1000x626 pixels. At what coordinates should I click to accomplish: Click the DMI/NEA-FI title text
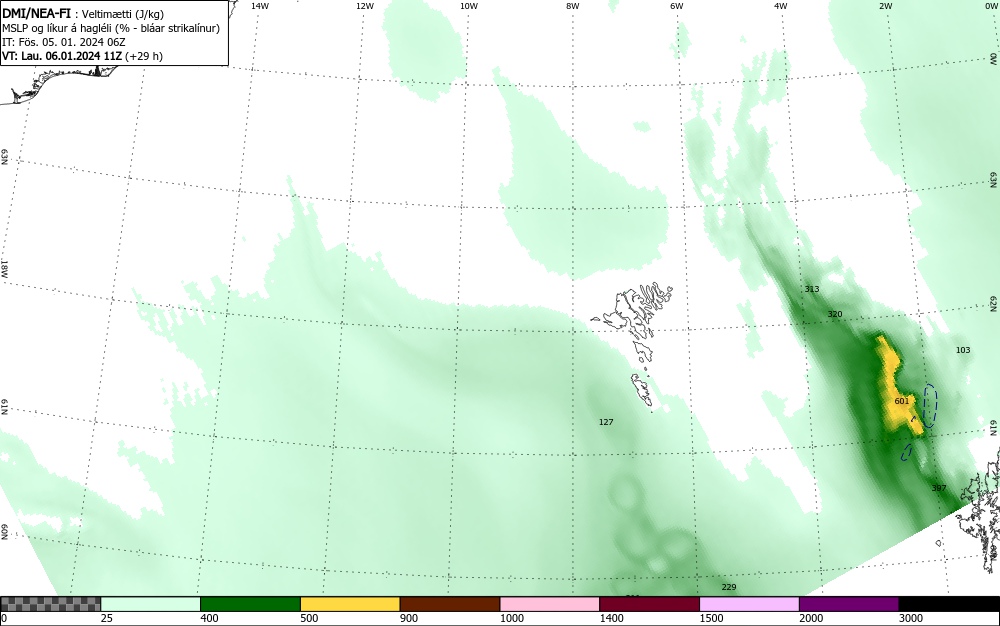36,13
